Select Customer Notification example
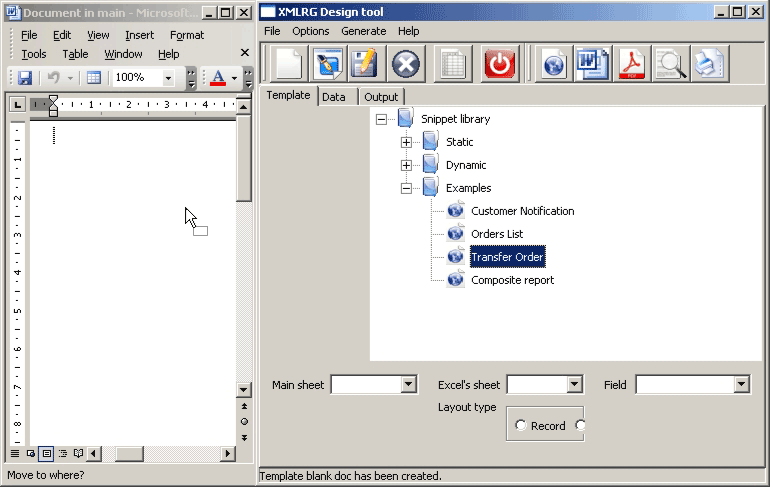770x487 pixels. [x=522, y=211]
